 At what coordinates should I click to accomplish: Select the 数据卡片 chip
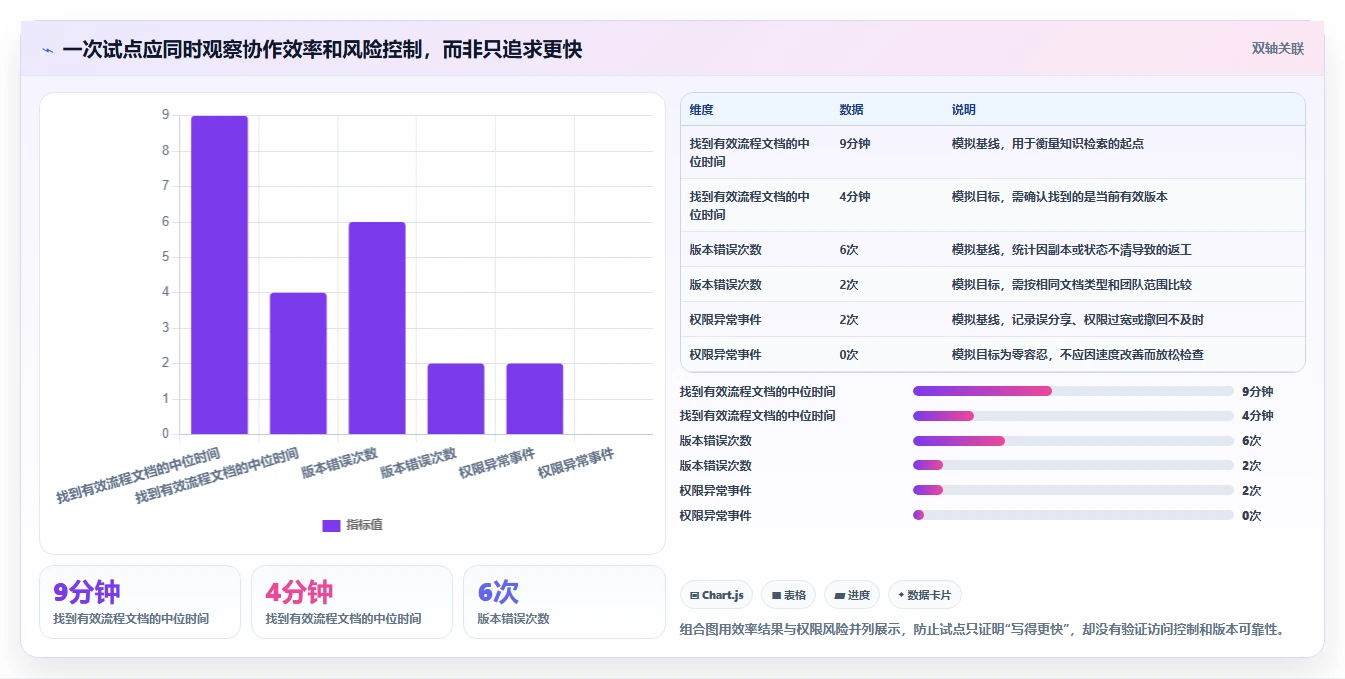[925, 595]
